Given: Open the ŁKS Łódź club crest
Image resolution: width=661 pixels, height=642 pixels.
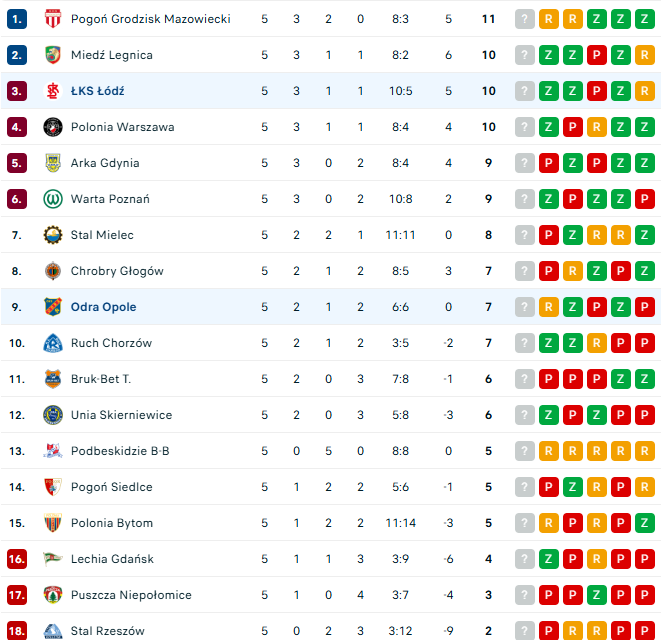Looking at the screenshot, I should 53,91.
